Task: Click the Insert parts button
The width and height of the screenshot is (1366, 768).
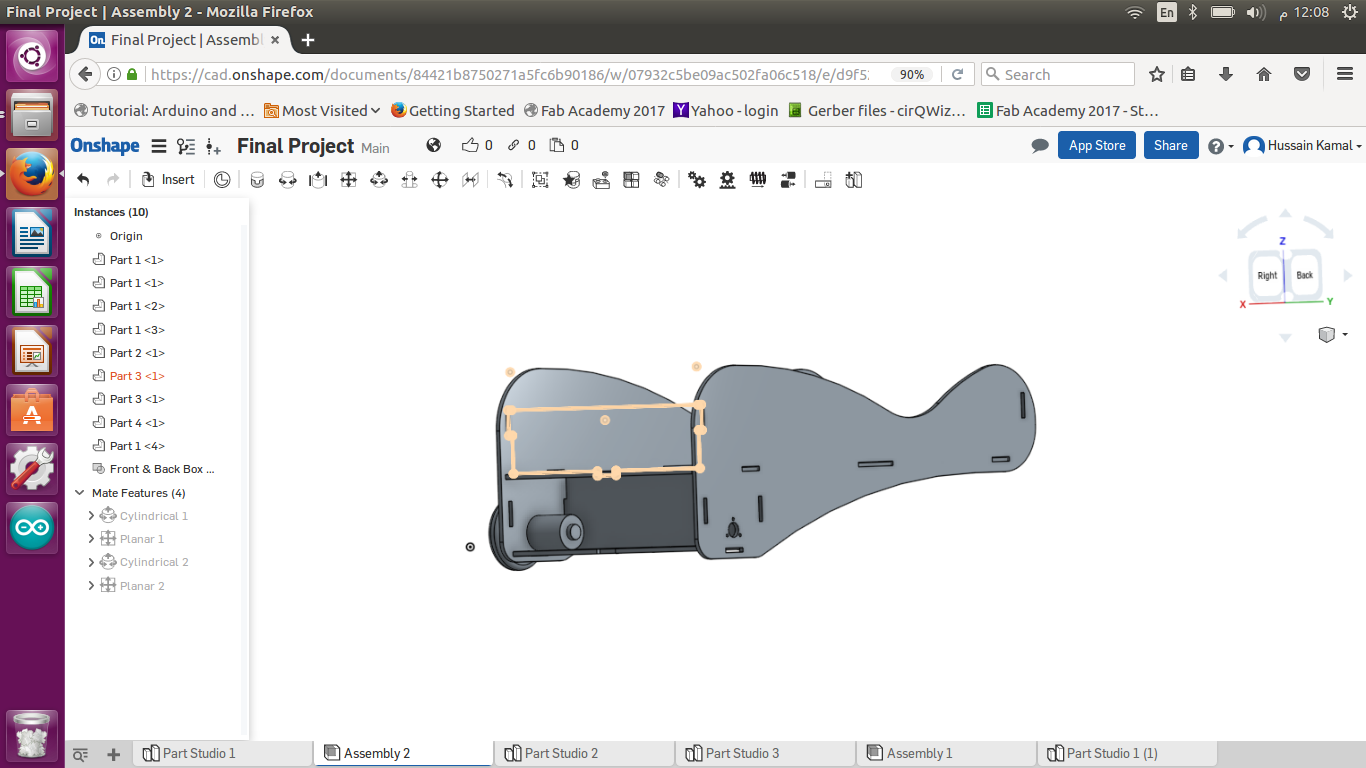Action: pos(167,180)
